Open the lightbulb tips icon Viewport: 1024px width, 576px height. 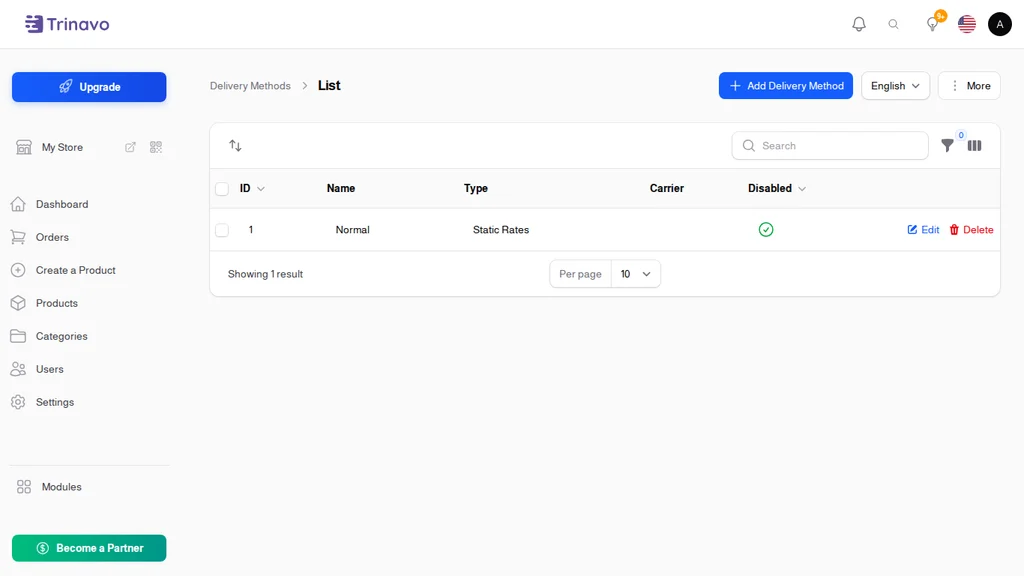933,24
